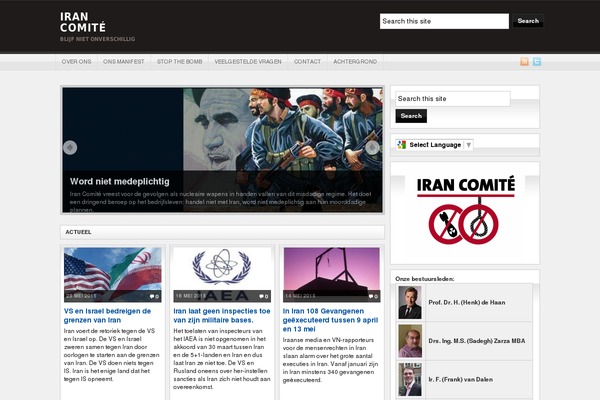The width and height of the screenshot is (600, 400).
Task: Click the sidebar Search button
Action: click(411, 116)
